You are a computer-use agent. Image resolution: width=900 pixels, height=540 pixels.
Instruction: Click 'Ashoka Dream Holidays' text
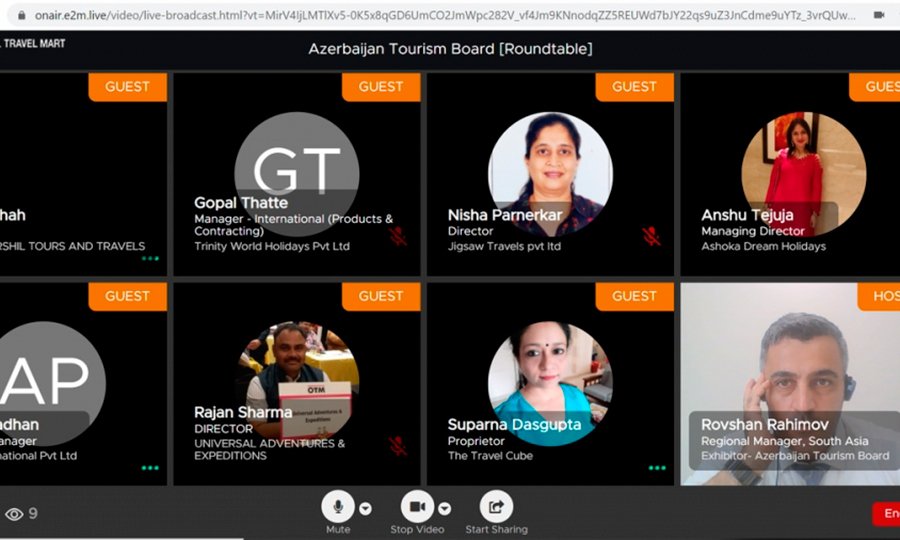coord(763,246)
